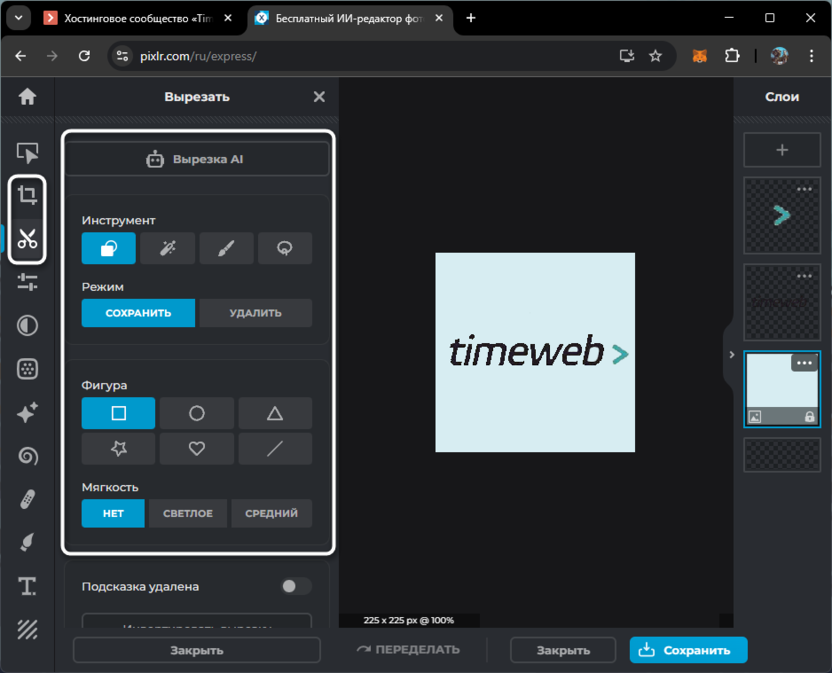This screenshot has height=673, width=832.
Task: Open the tab search dropdown arrow
Action: (x=19, y=18)
